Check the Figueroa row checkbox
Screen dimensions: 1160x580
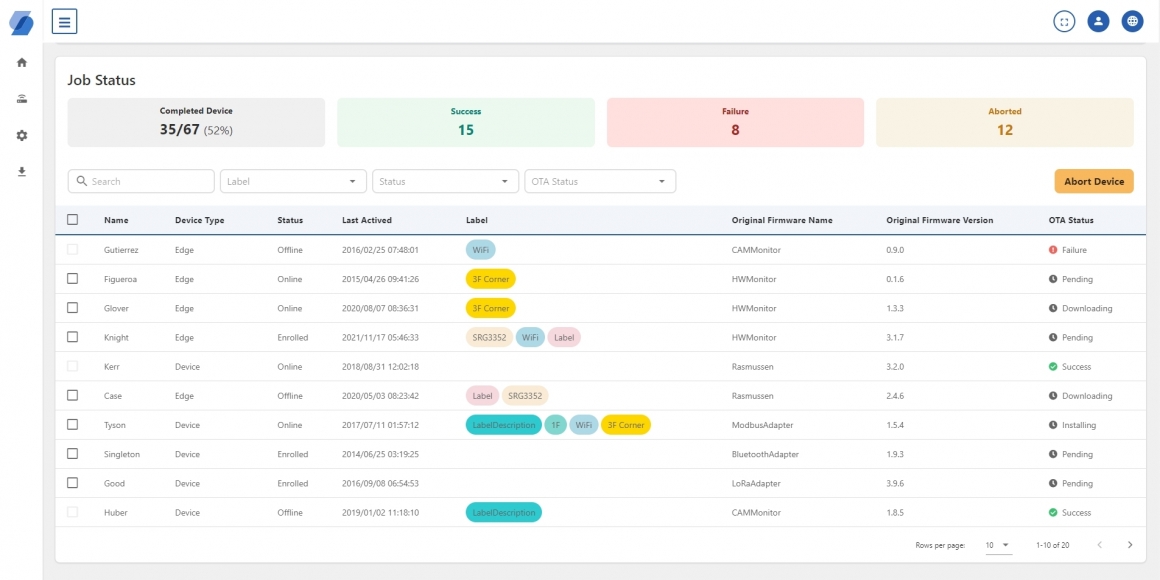coord(72,279)
